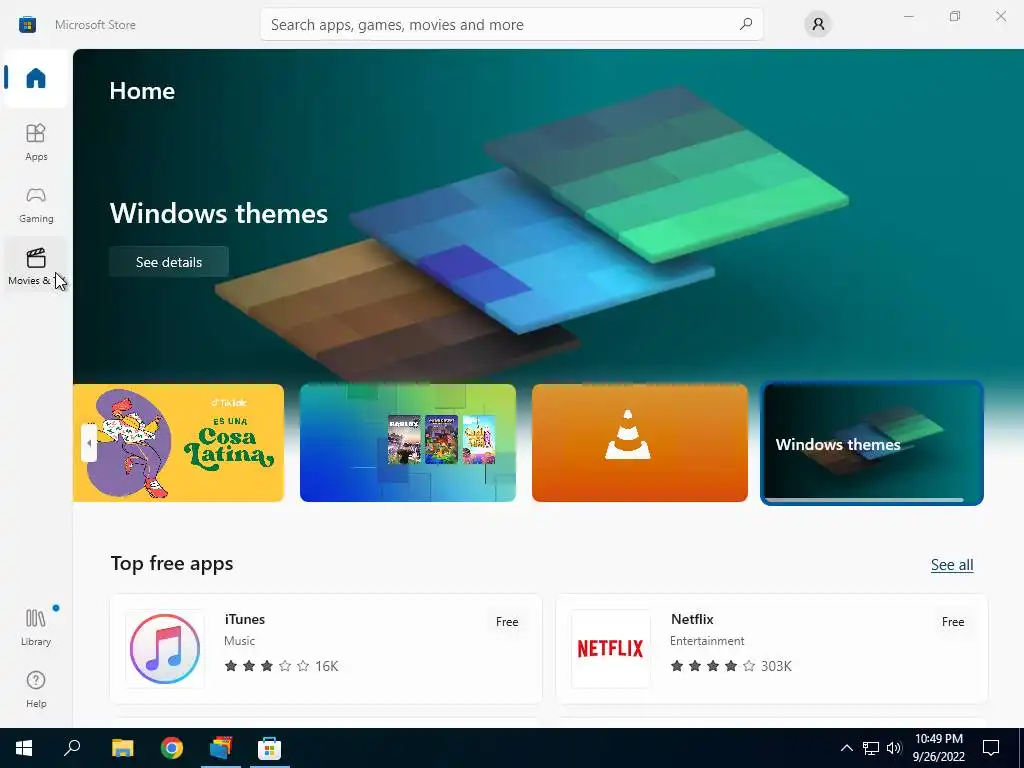Image resolution: width=1024 pixels, height=768 pixels.
Task: Click the Microsoft Store logo in title bar
Action: point(27,25)
